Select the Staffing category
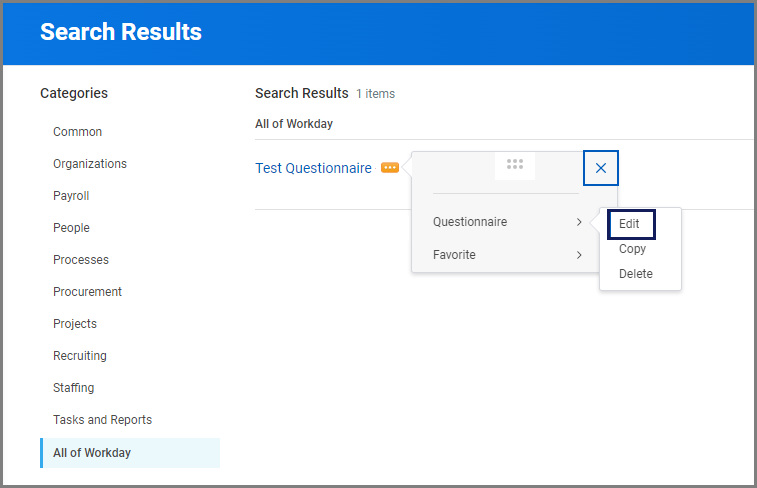Image resolution: width=757 pixels, height=488 pixels. (x=74, y=388)
